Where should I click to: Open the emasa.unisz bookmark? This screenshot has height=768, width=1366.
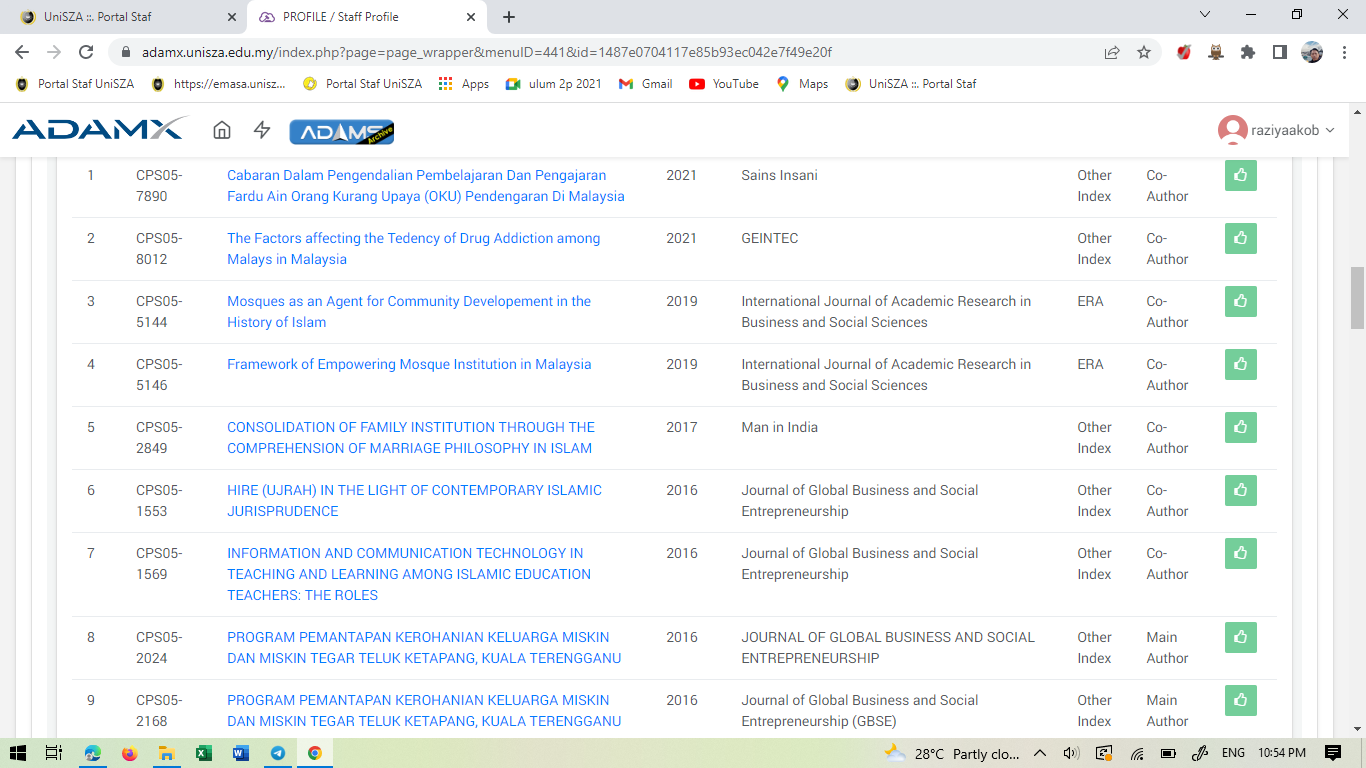(x=218, y=84)
